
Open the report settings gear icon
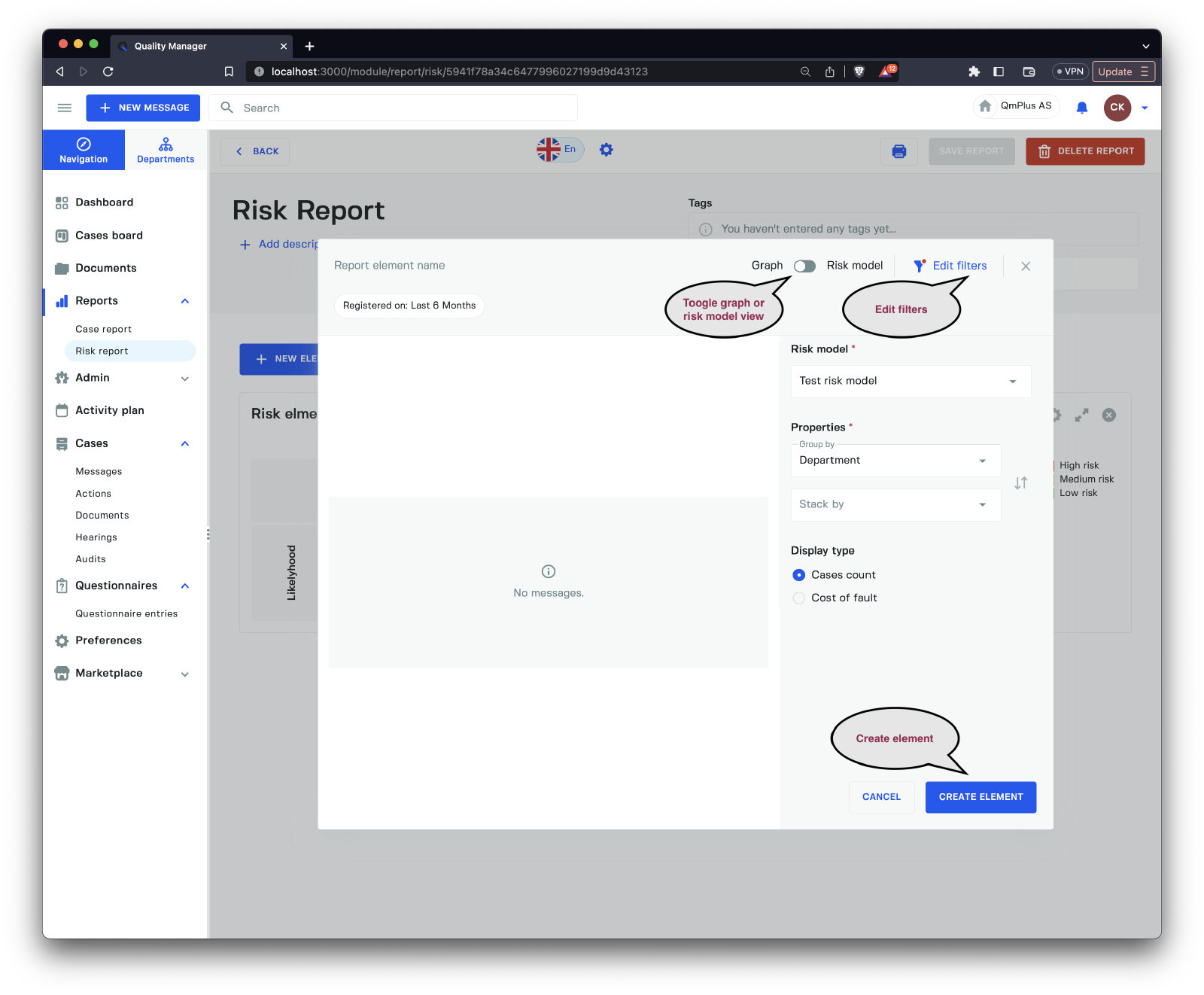(606, 150)
